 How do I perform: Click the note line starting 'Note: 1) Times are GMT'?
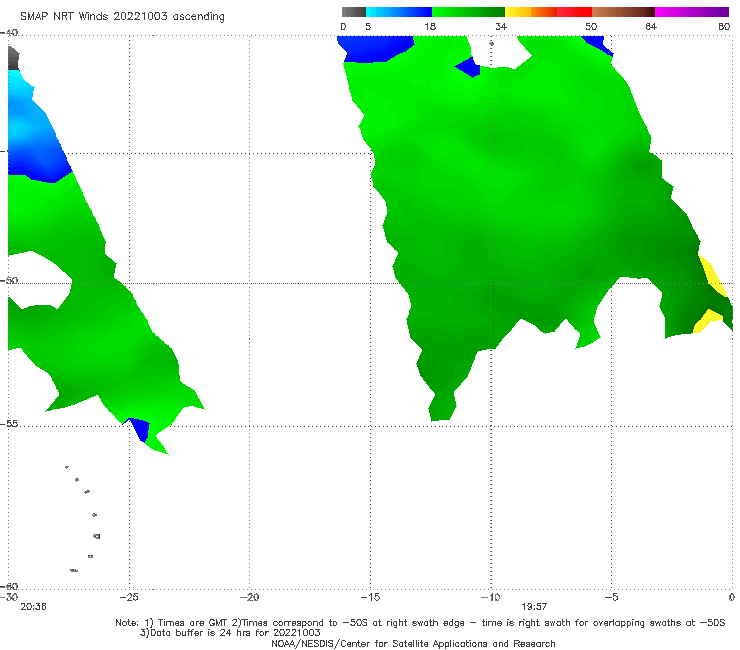pyautogui.click(x=420, y=623)
